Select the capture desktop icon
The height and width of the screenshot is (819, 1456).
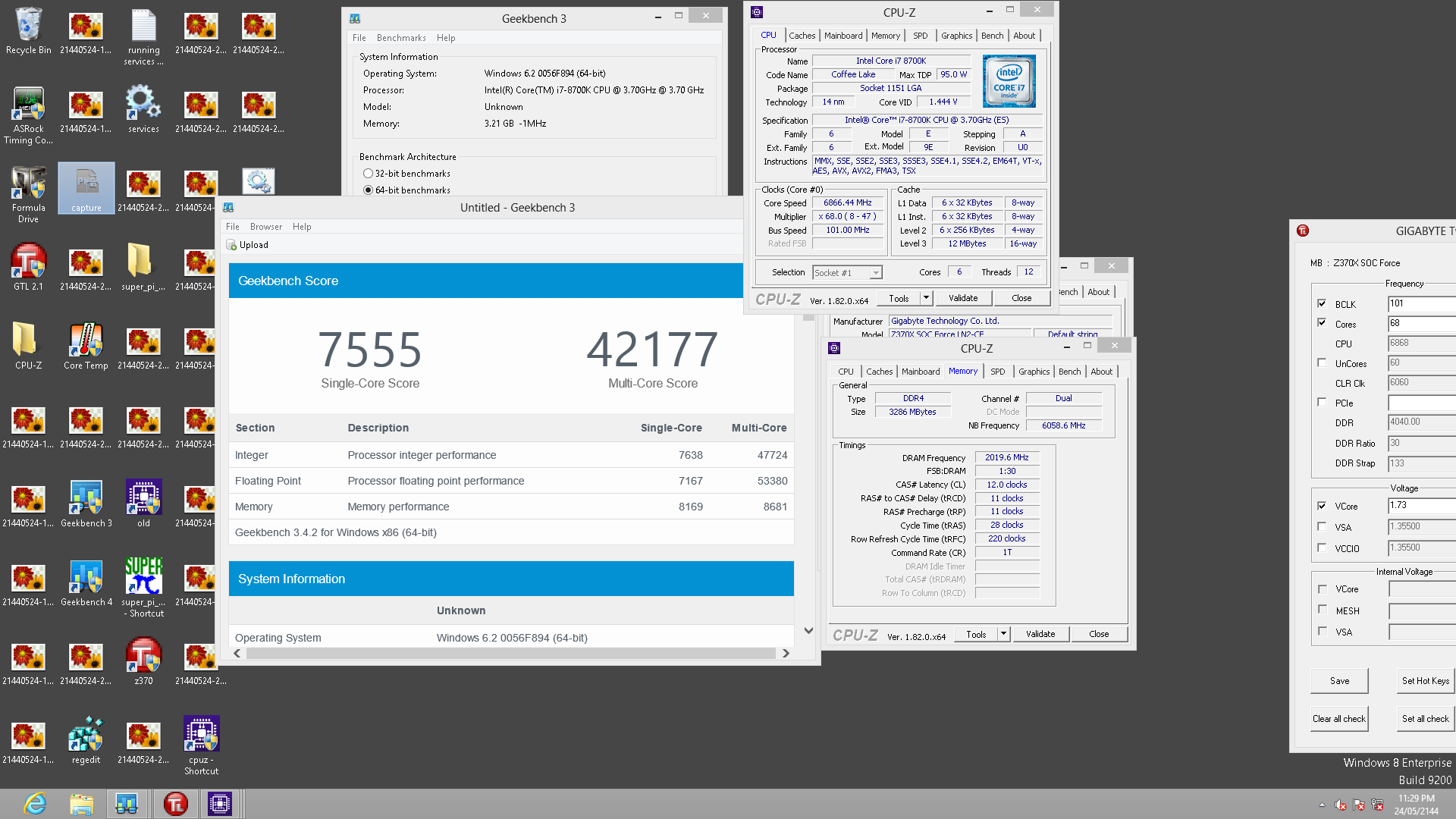86,188
